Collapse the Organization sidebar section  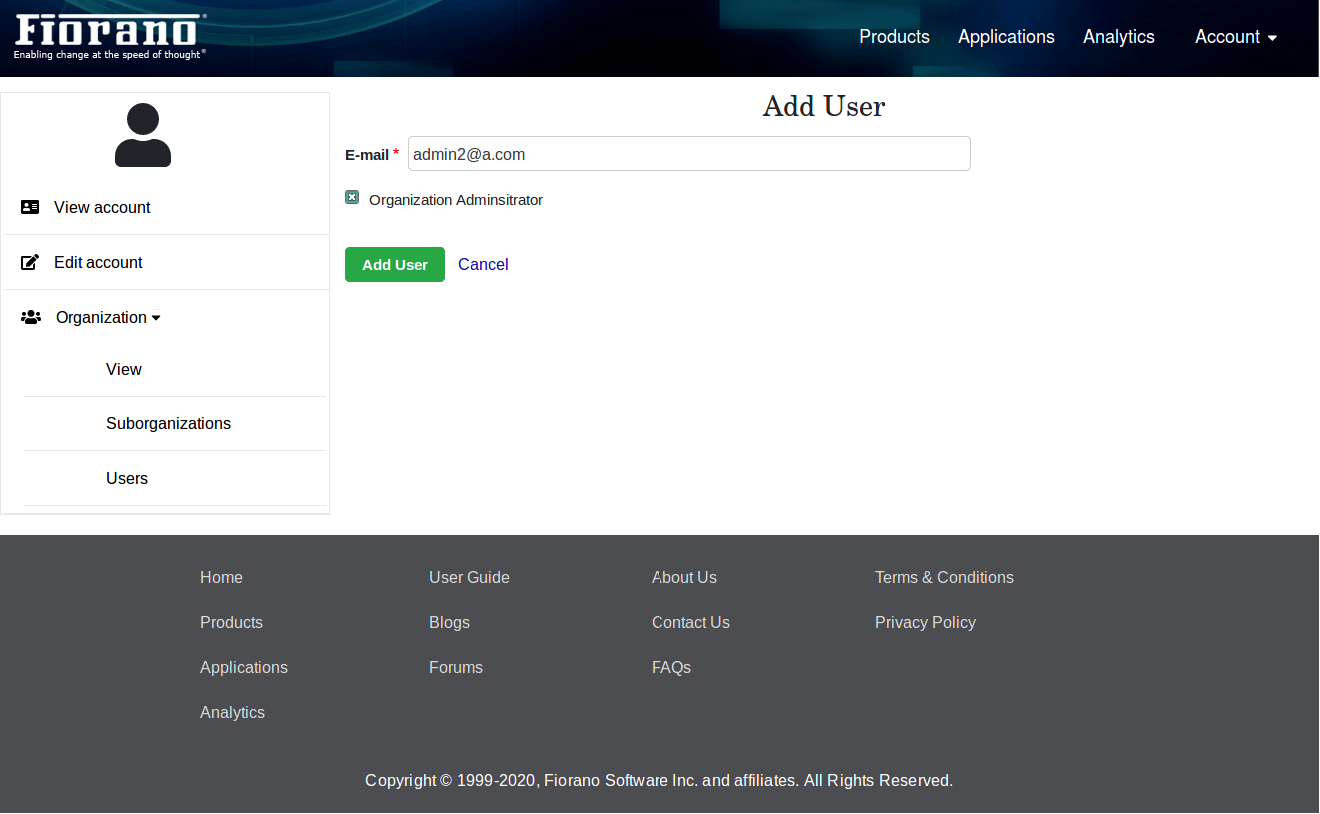tap(108, 317)
